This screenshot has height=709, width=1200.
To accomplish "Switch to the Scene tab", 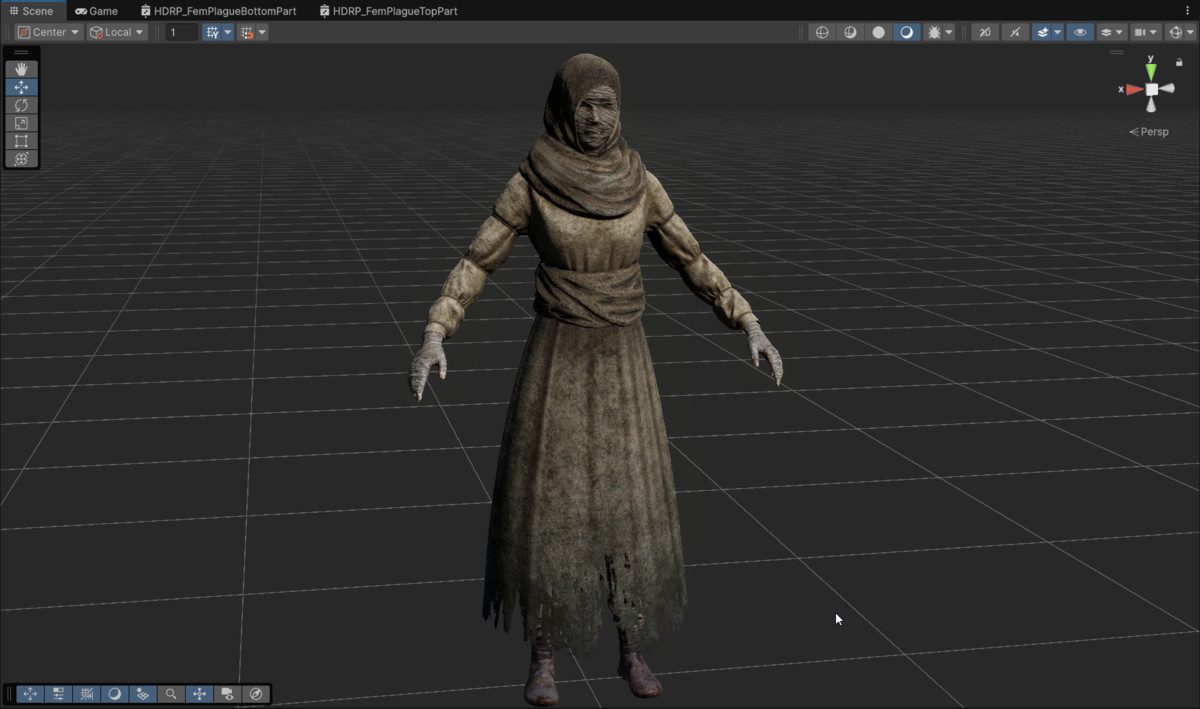I will 31,11.
